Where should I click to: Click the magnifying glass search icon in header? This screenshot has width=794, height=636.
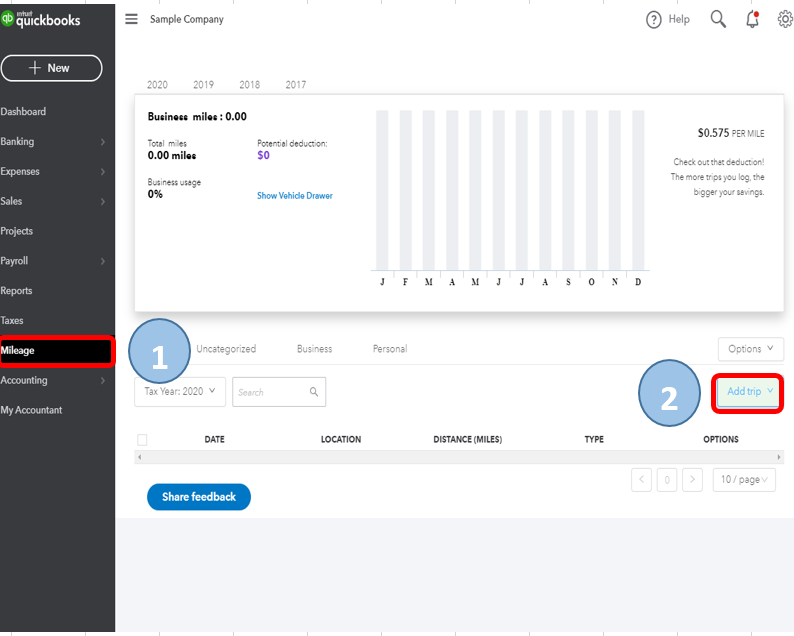(718, 19)
